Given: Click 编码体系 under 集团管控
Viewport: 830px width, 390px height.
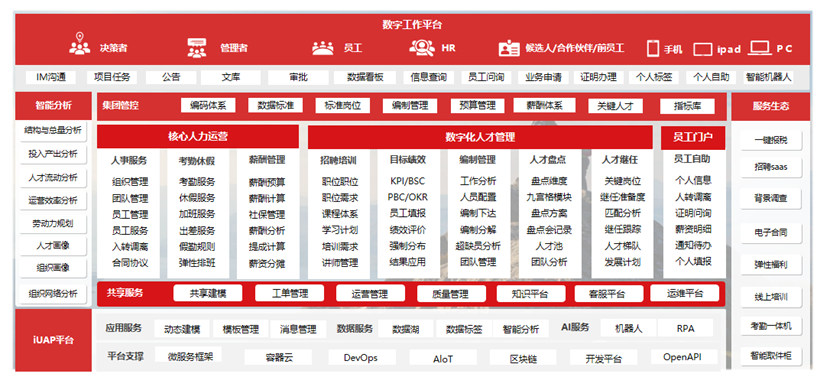Looking at the screenshot, I should coord(208,105).
